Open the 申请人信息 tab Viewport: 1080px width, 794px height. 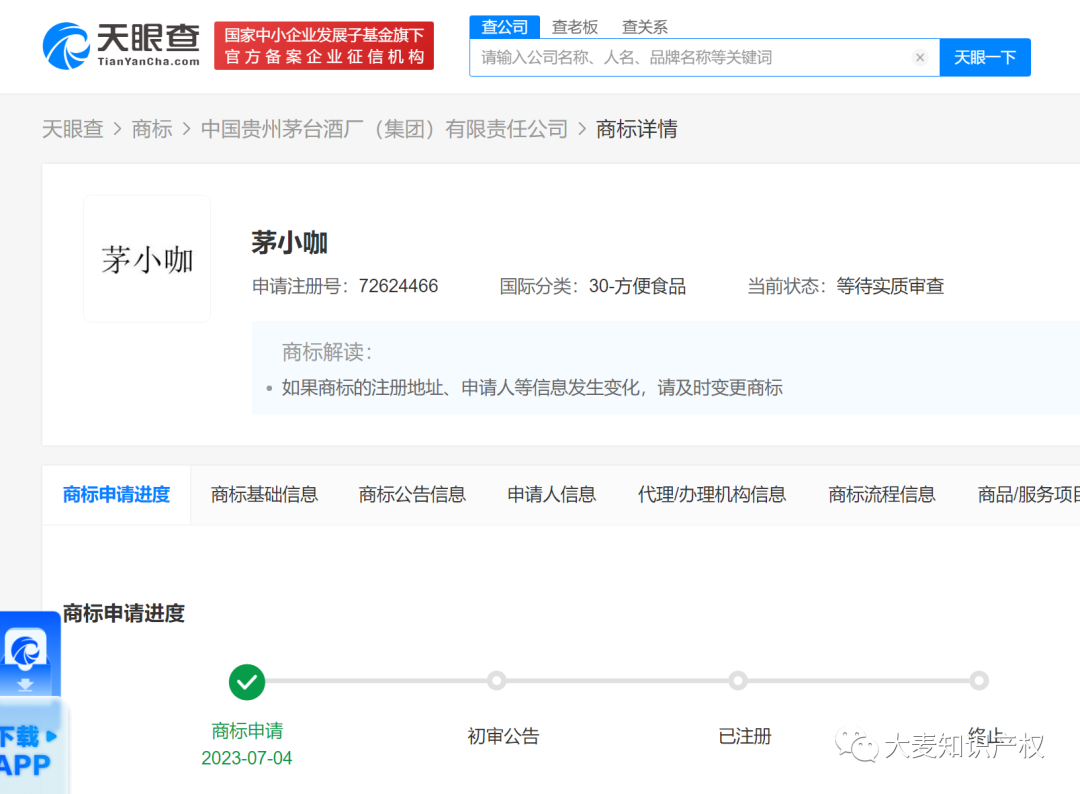pyautogui.click(x=551, y=494)
